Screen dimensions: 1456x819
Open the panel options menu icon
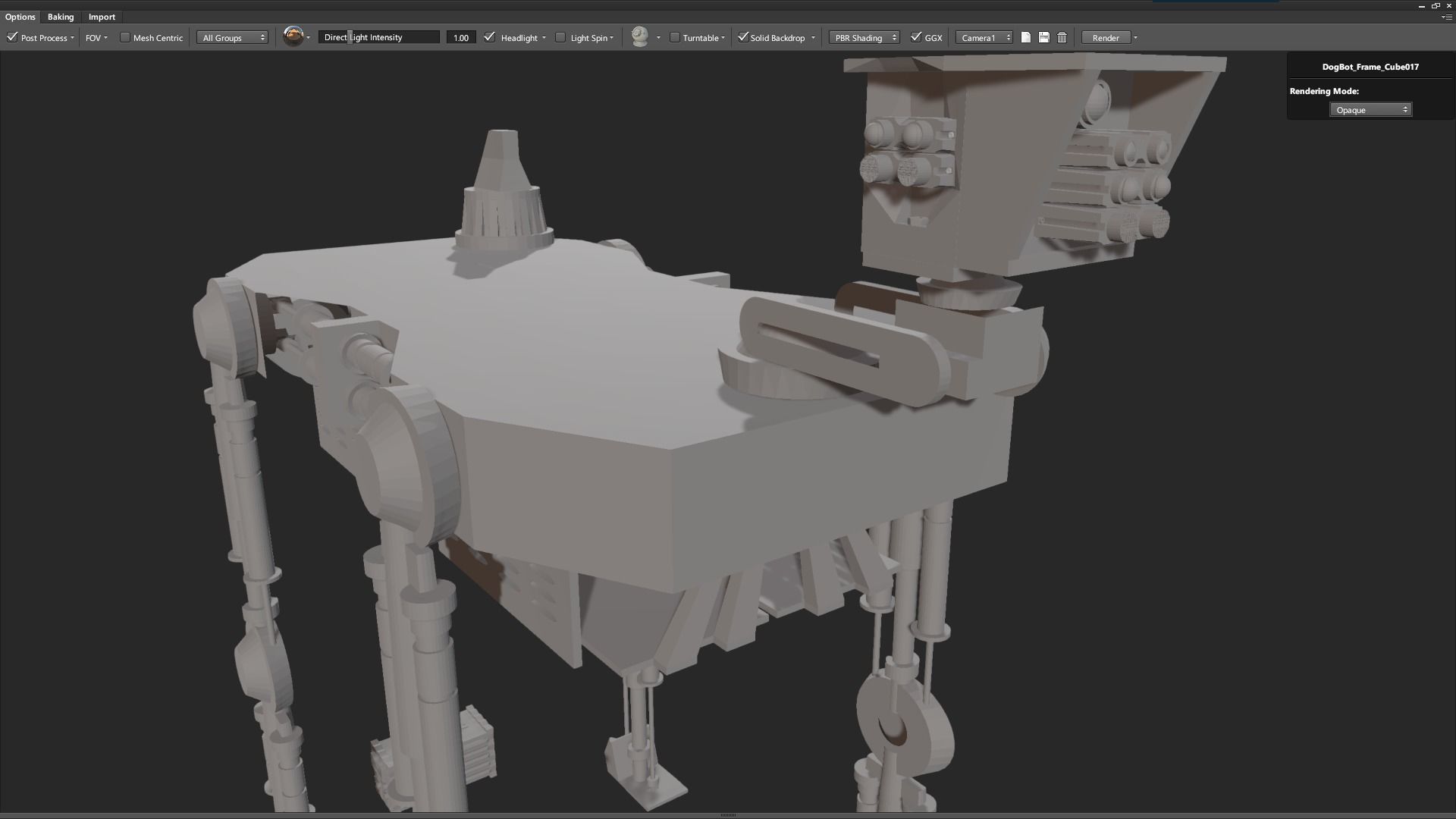click(x=1446, y=17)
